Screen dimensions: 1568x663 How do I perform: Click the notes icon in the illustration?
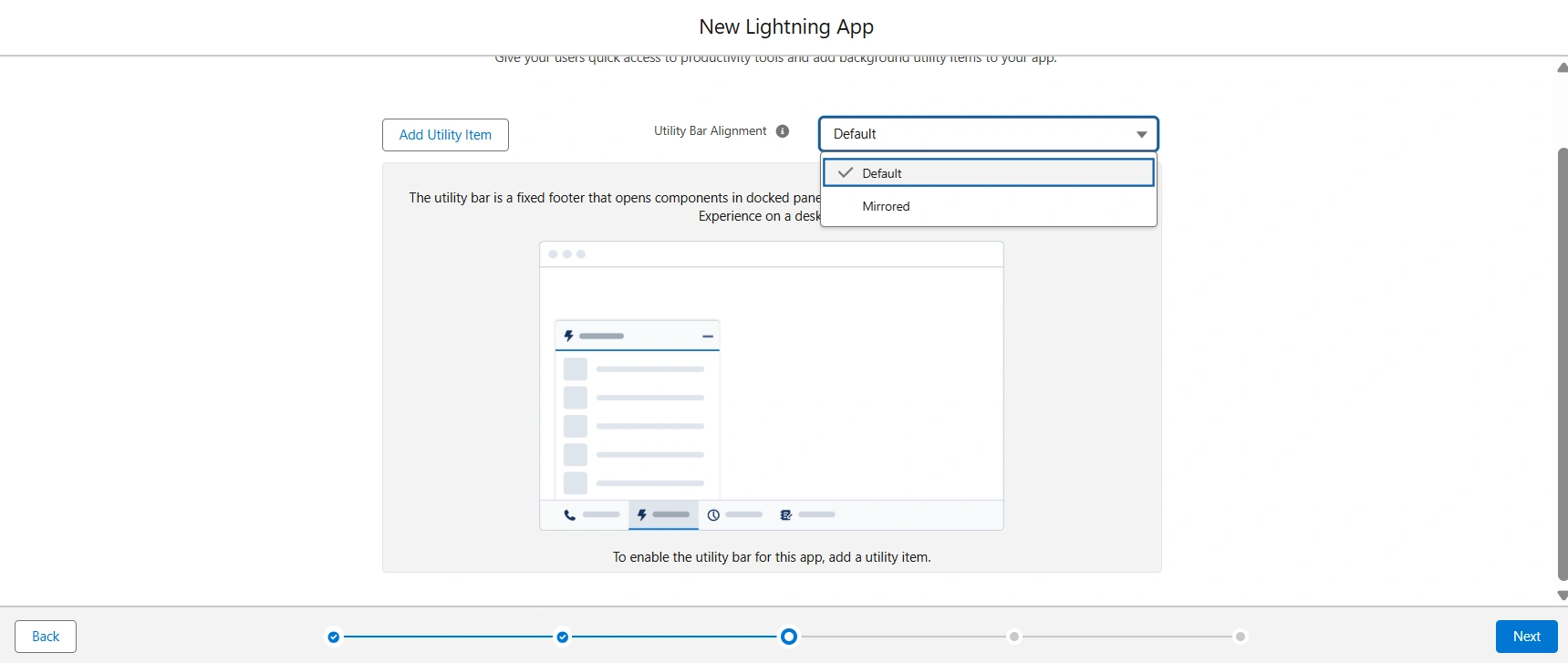point(785,515)
